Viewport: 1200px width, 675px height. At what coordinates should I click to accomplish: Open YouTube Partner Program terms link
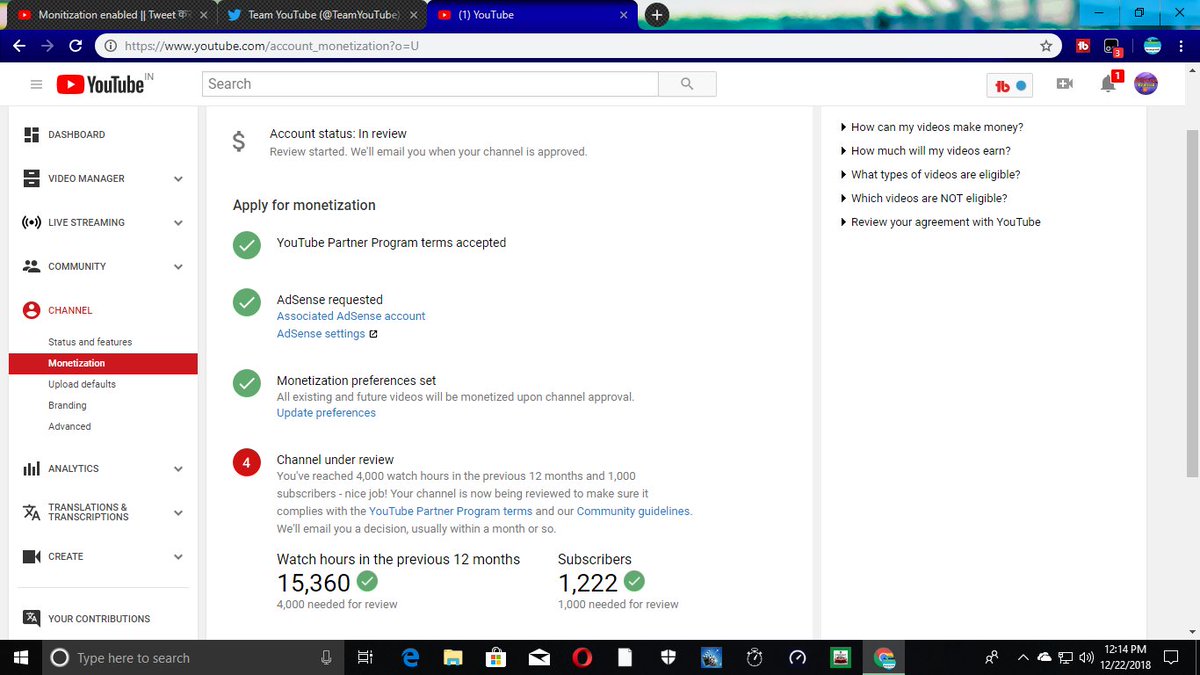450,511
